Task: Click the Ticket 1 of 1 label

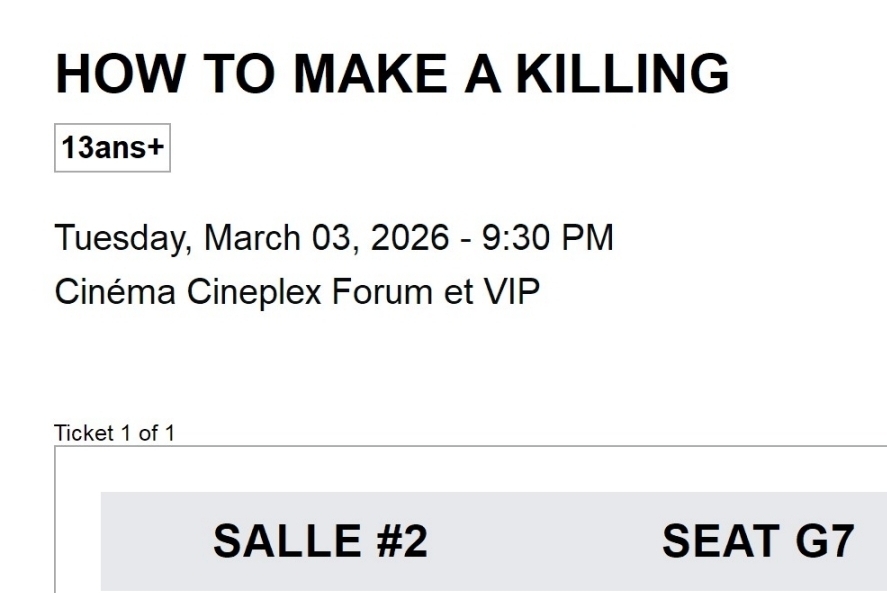Action: click(x=115, y=433)
